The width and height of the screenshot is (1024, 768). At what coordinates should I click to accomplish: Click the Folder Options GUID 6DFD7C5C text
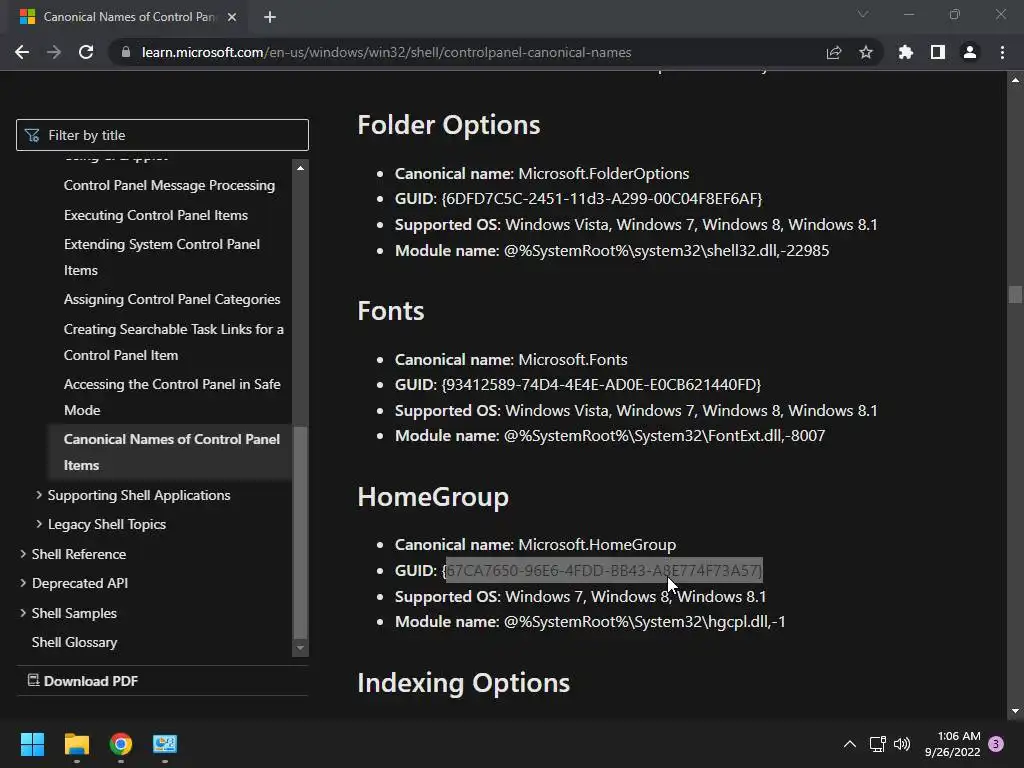pos(601,199)
